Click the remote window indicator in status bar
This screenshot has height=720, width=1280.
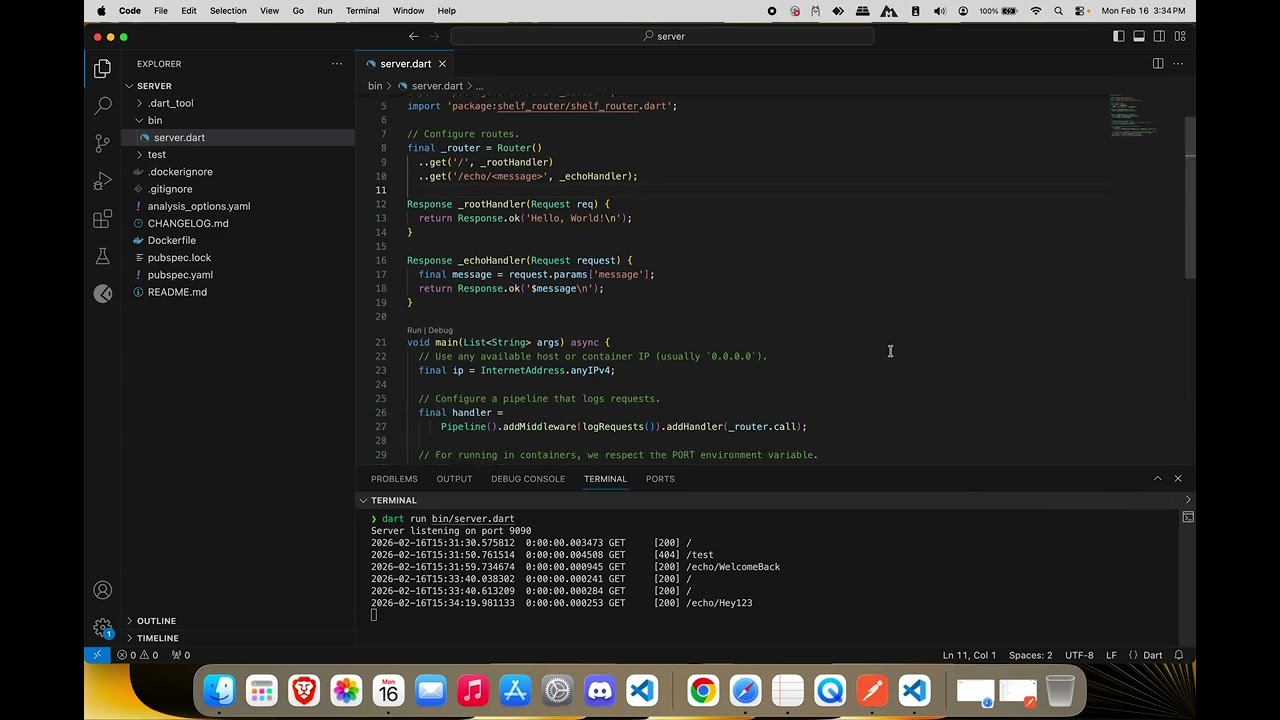97,655
